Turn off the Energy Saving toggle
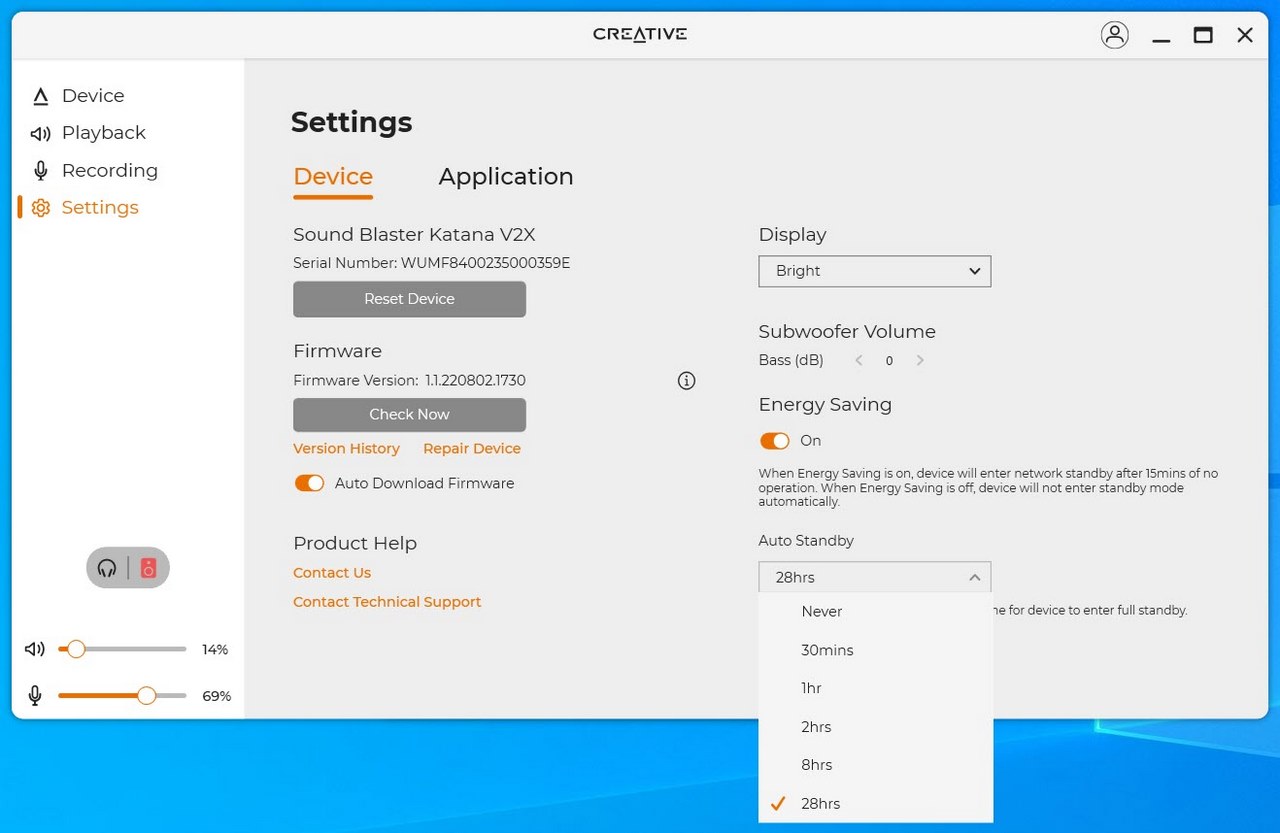This screenshot has width=1280, height=833. click(x=774, y=441)
